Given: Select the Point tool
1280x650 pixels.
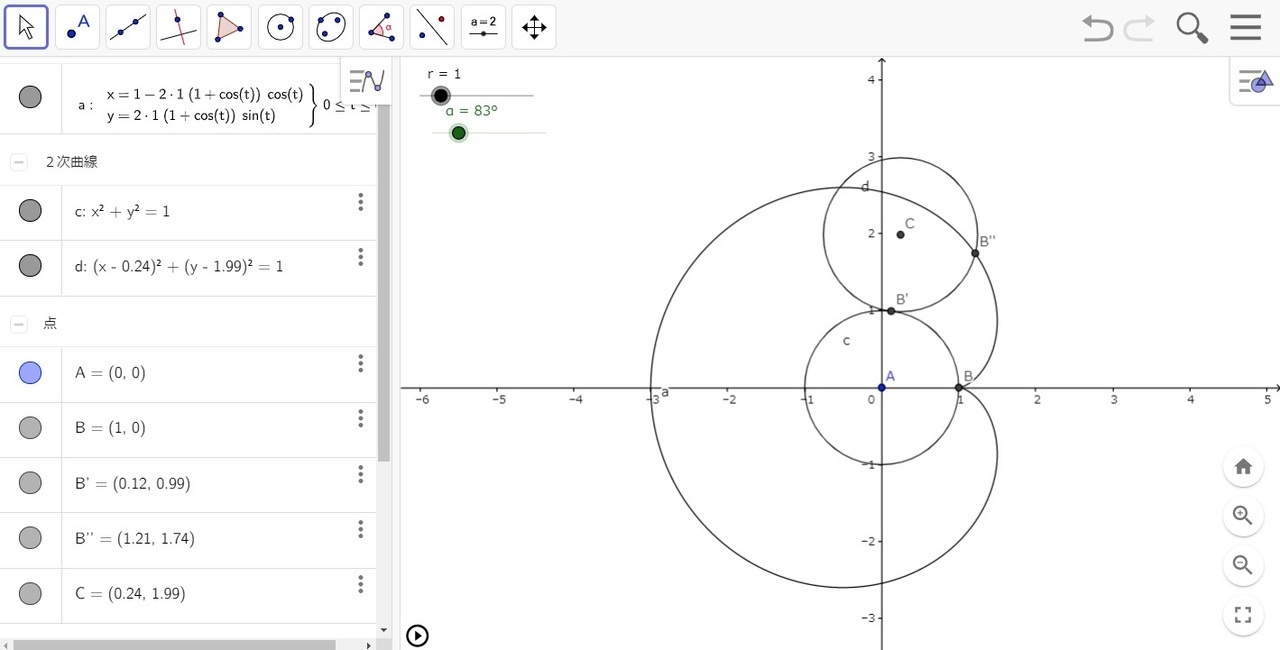Looking at the screenshot, I should tap(77, 27).
